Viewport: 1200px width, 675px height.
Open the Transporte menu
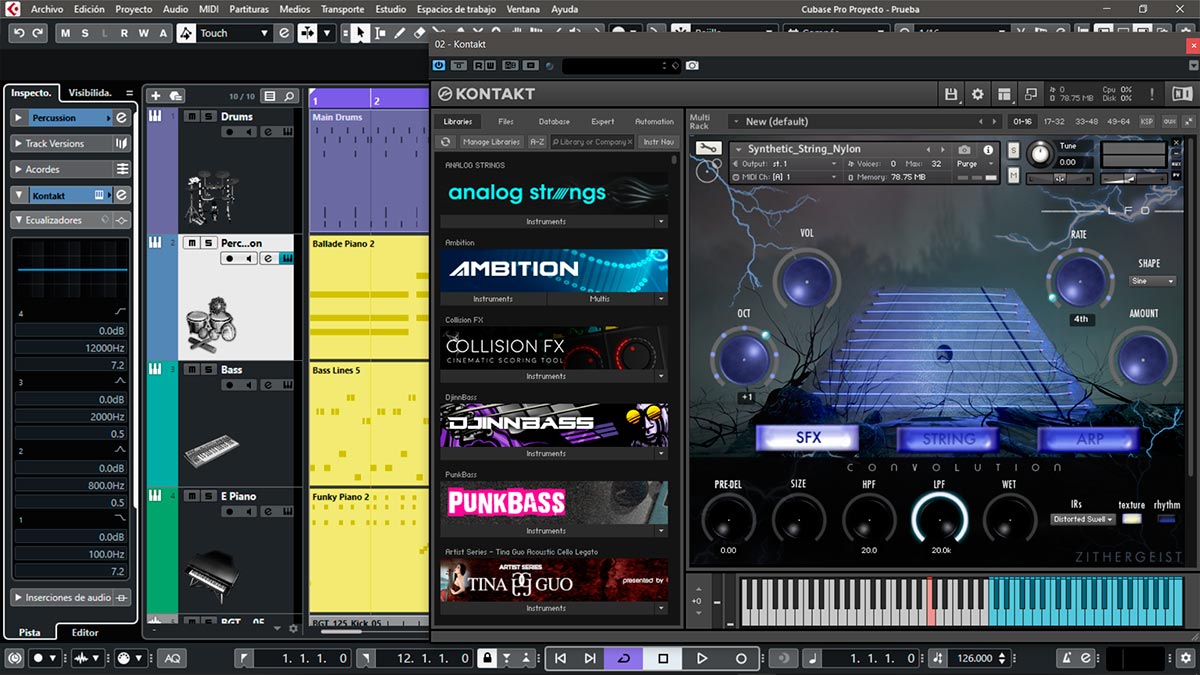(x=342, y=9)
